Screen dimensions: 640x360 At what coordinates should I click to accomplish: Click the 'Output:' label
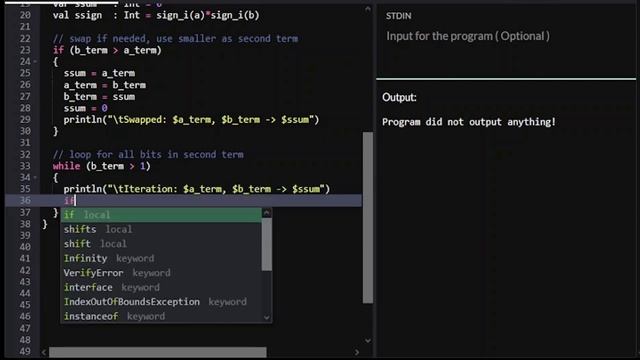pyautogui.click(x=399, y=98)
